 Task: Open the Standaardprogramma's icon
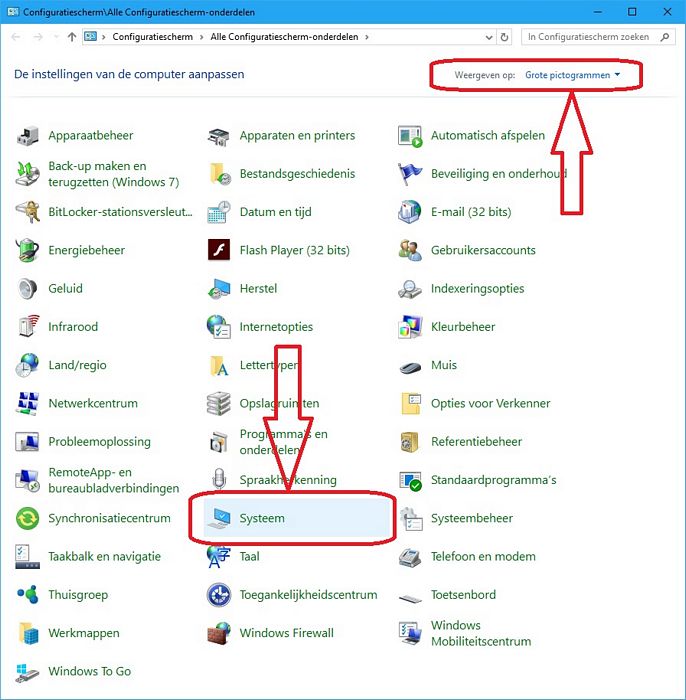(x=410, y=480)
